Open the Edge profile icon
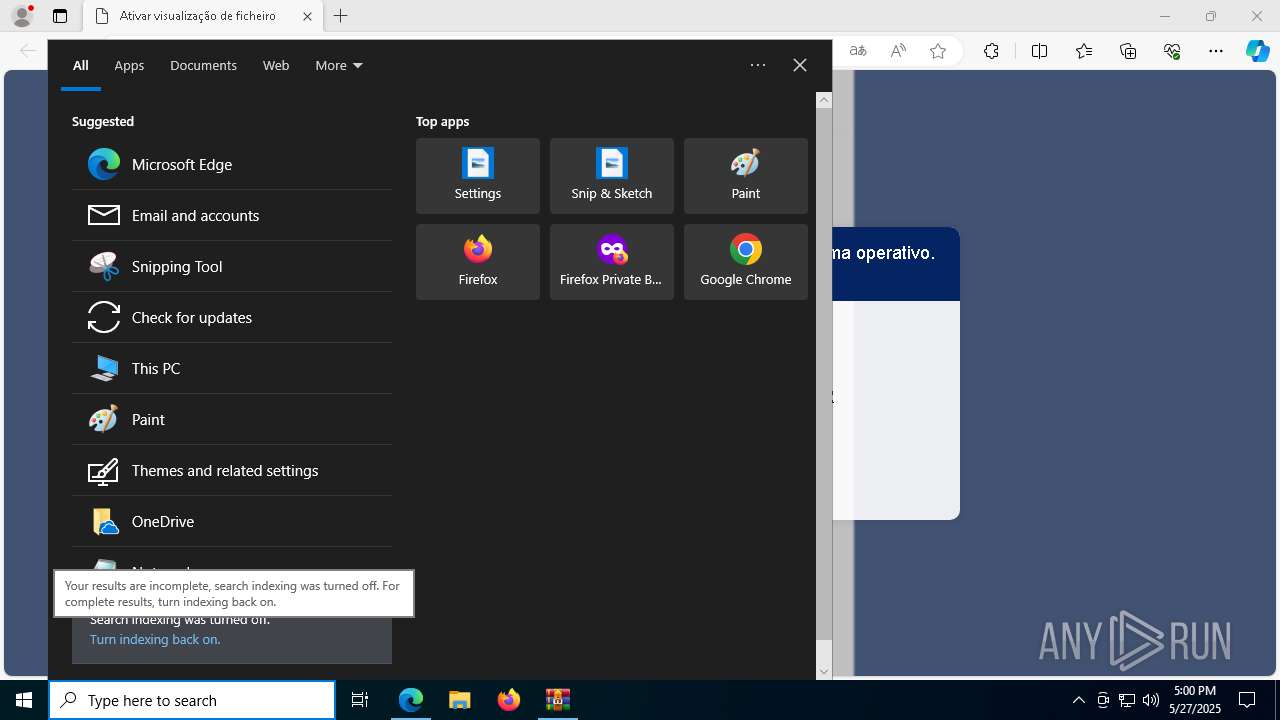This screenshot has width=1280, height=720. pyautogui.click(x=22, y=16)
